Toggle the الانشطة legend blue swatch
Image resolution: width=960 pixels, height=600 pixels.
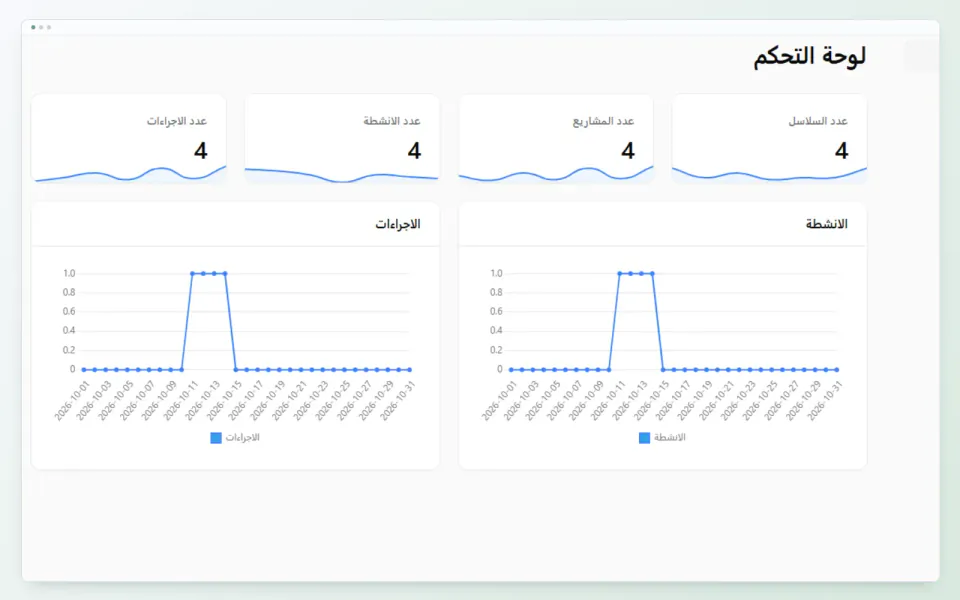pyautogui.click(x=644, y=438)
